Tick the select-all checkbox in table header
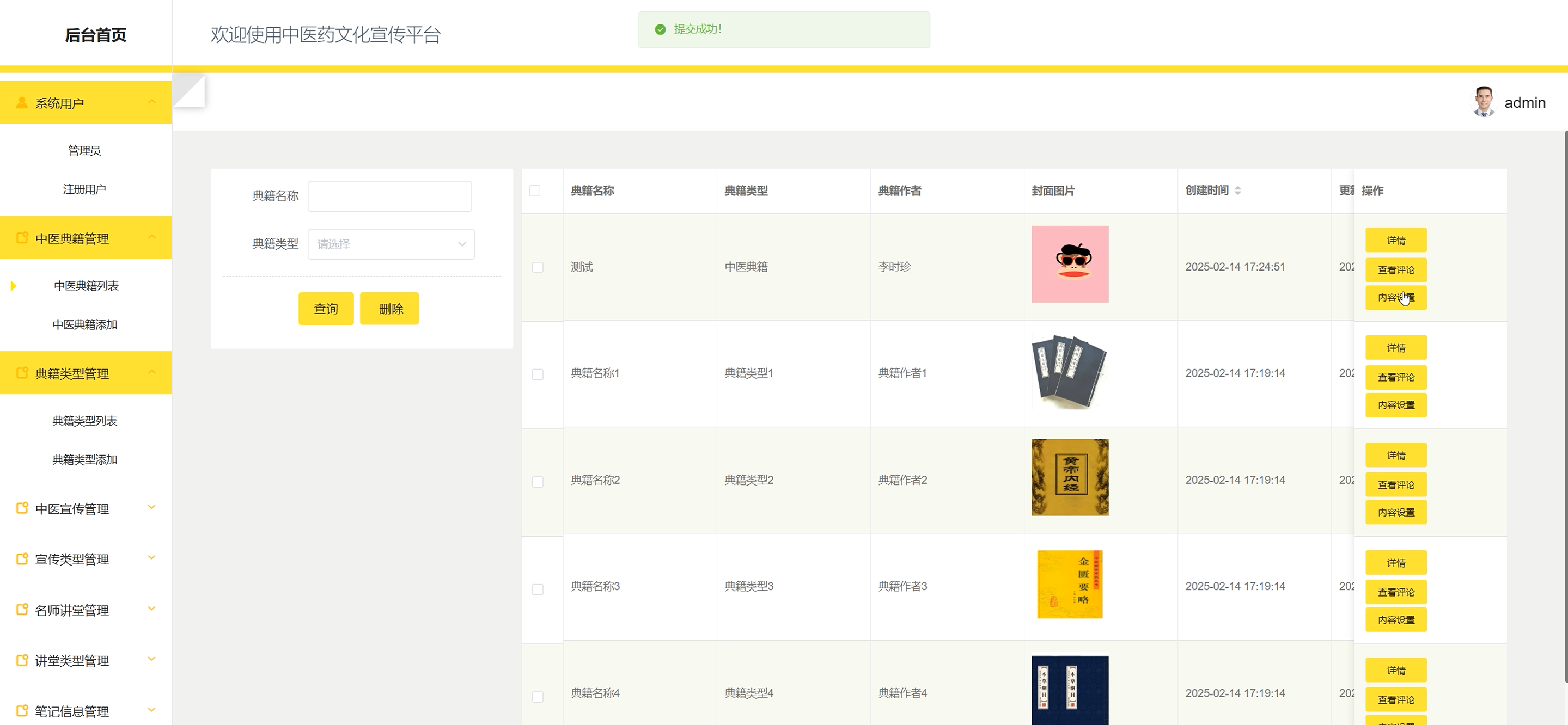 click(x=534, y=191)
